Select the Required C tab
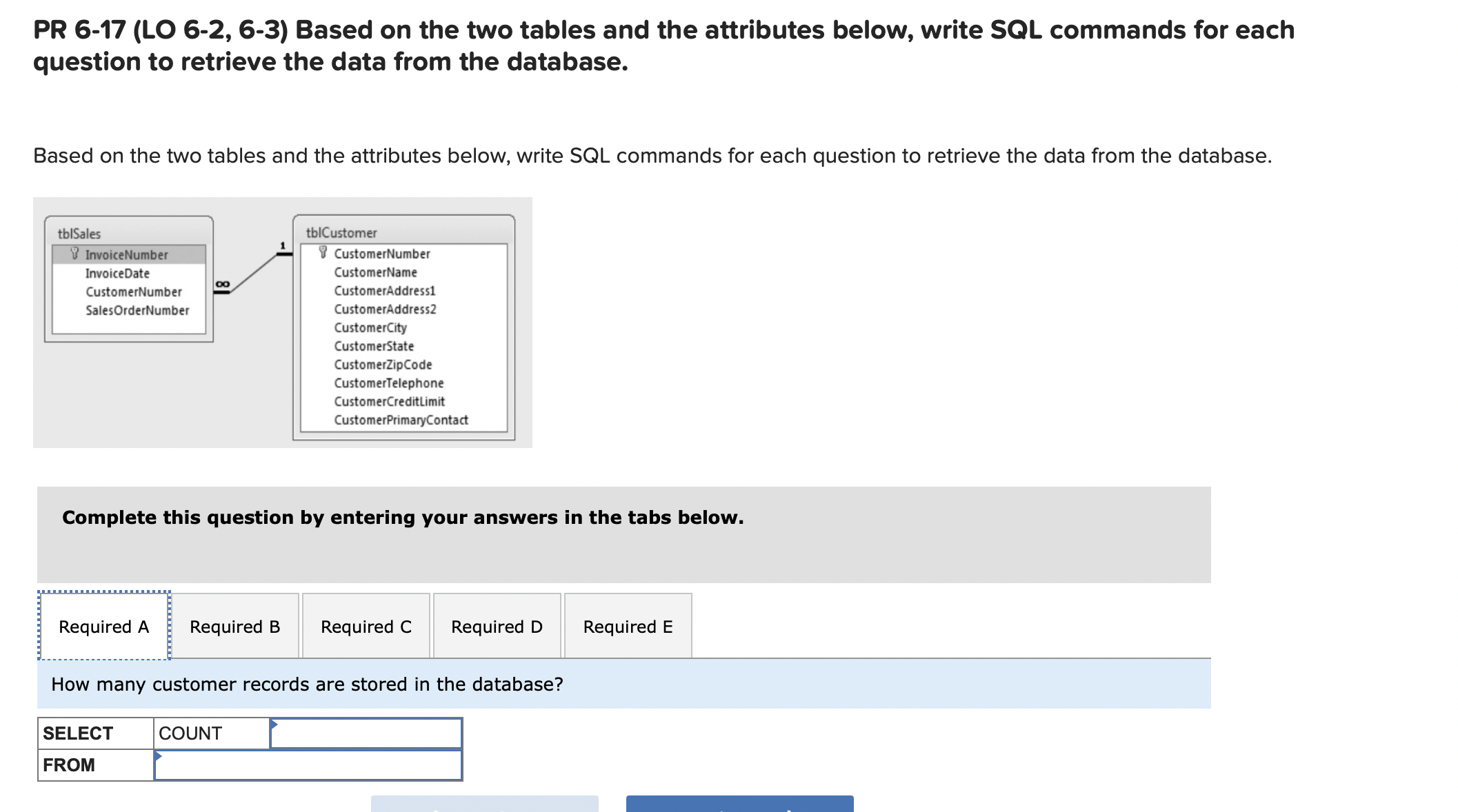This screenshot has width=1458, height=812. click(366, 627)
